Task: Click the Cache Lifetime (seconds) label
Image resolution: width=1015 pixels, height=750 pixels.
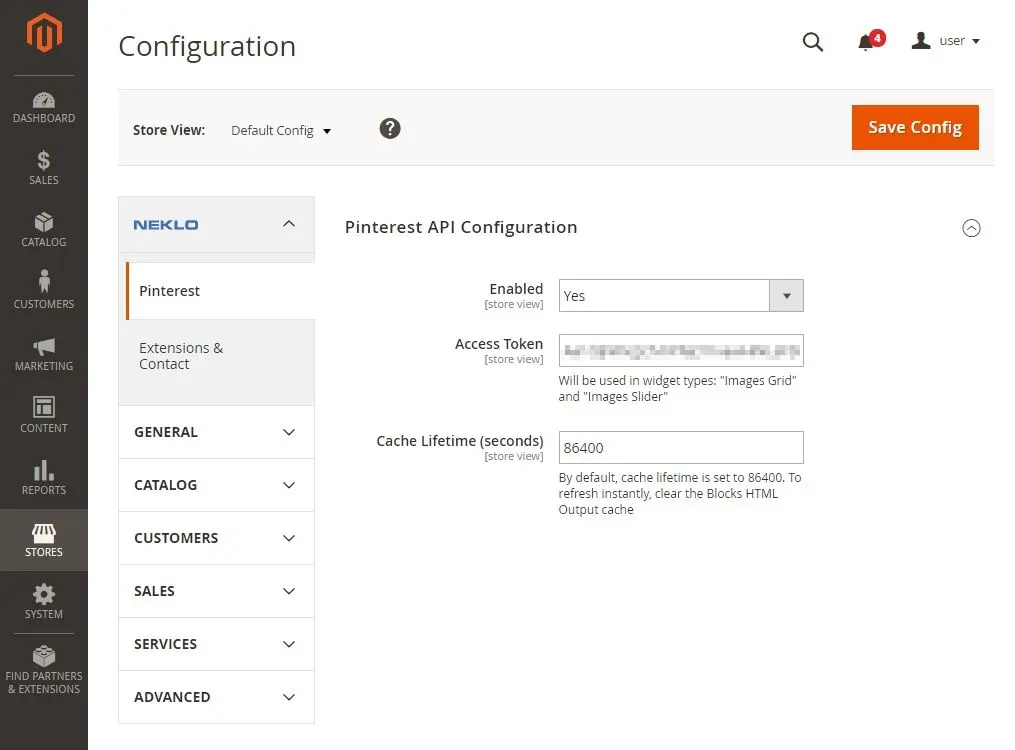Action: [x=460, y=441]
